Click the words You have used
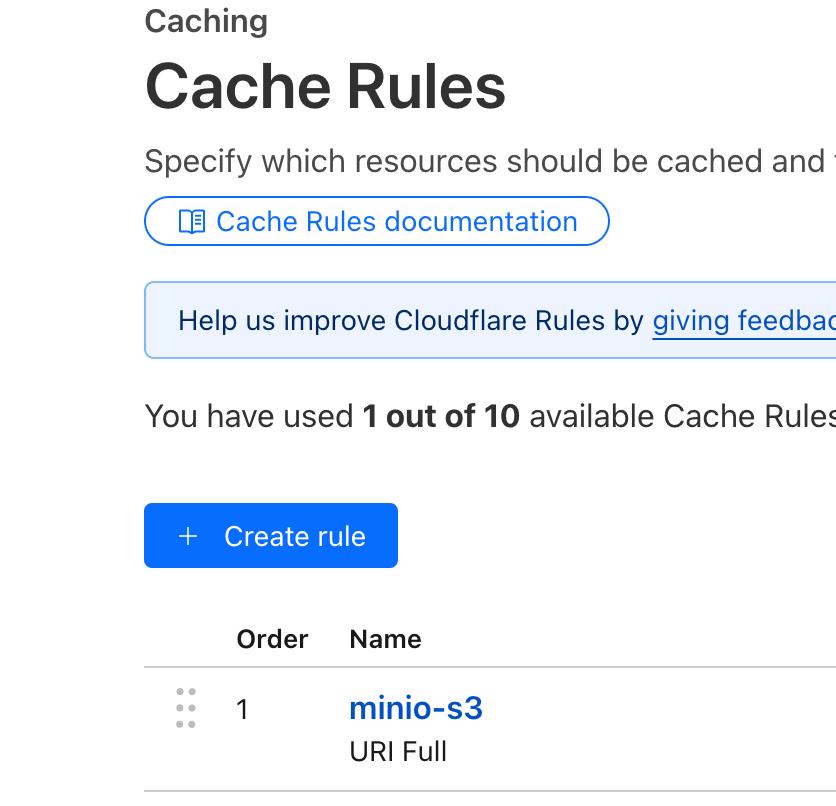The height and width of the screenshot is (806, 836). (x=248, y=416)
